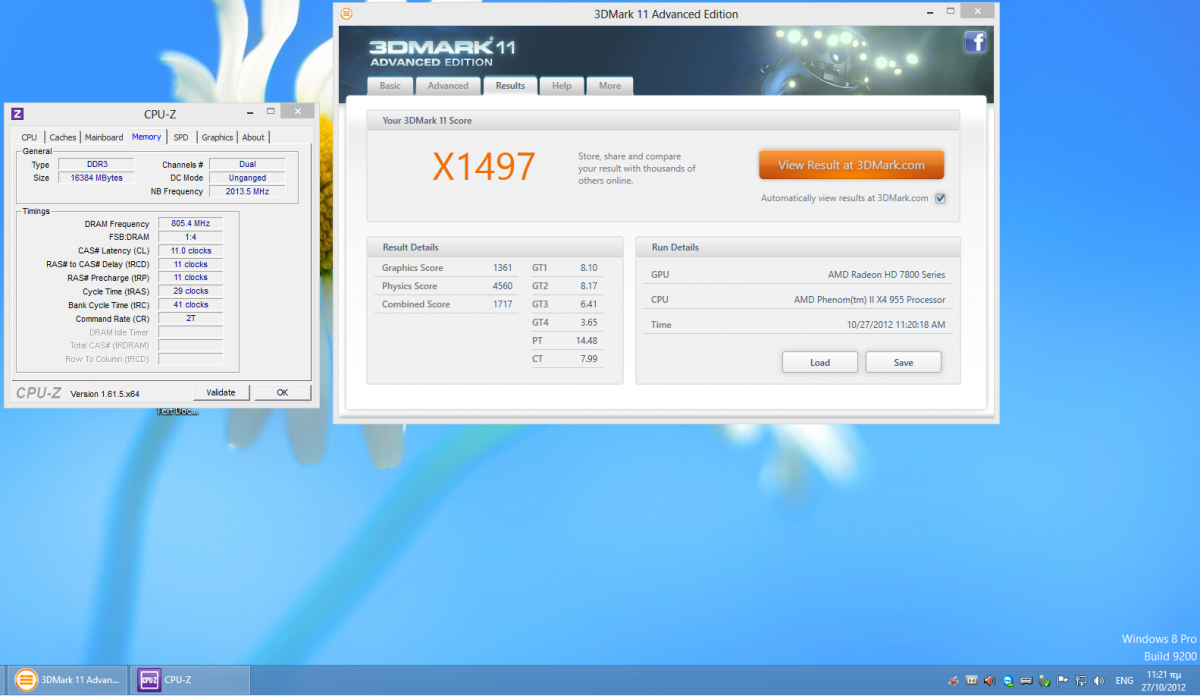The width and height of the screenshot is (1200, 696).
Task: Click the GT1 value 8.10
Action: (x=589, y=268)
